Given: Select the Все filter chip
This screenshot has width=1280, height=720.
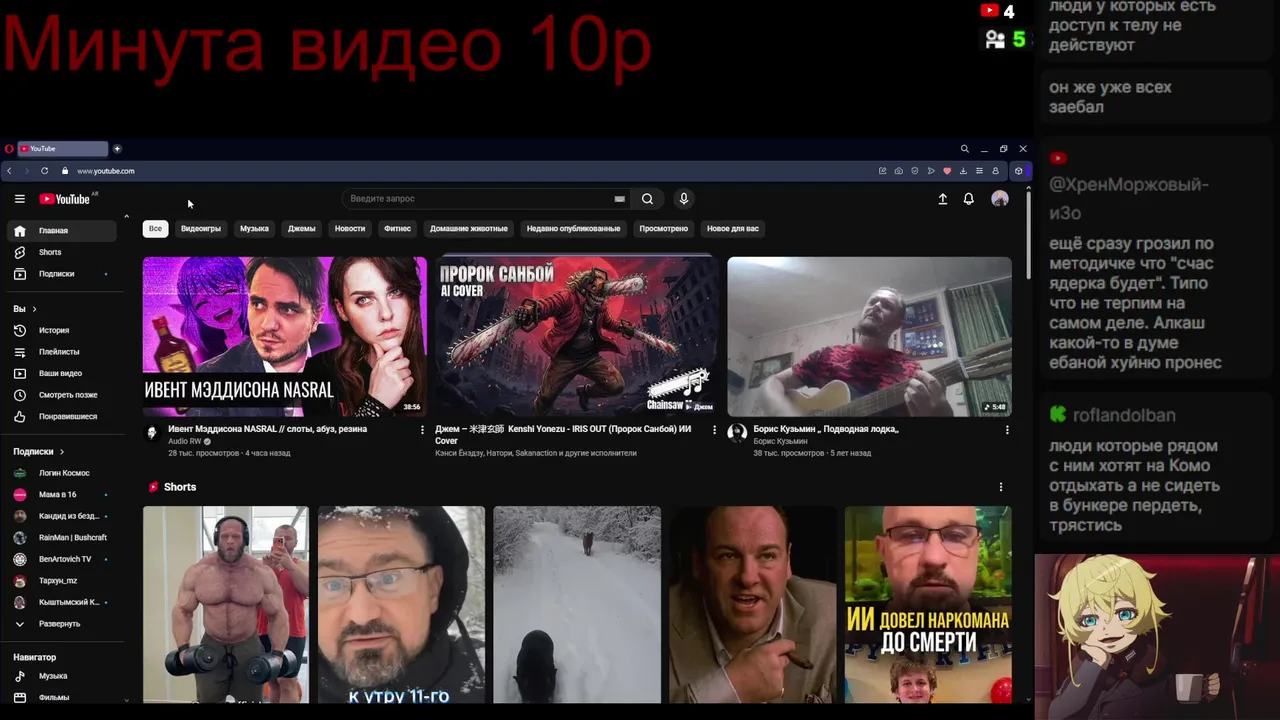Looking at the screenshot, I should coord(155,229).
